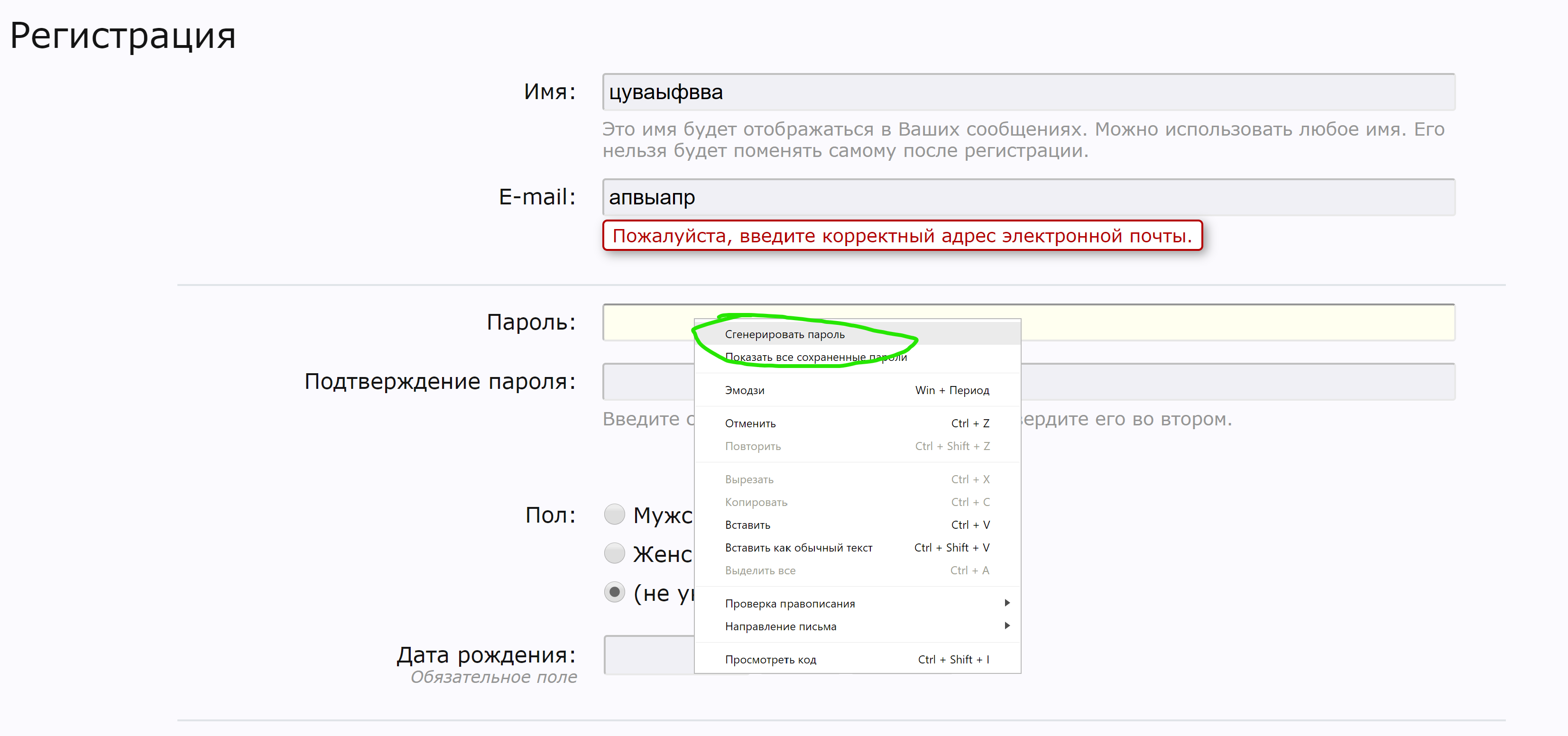Select the unspecified gender radio option
The height and width of the screenshot is (736, 1568).
(x=614, y=592)
